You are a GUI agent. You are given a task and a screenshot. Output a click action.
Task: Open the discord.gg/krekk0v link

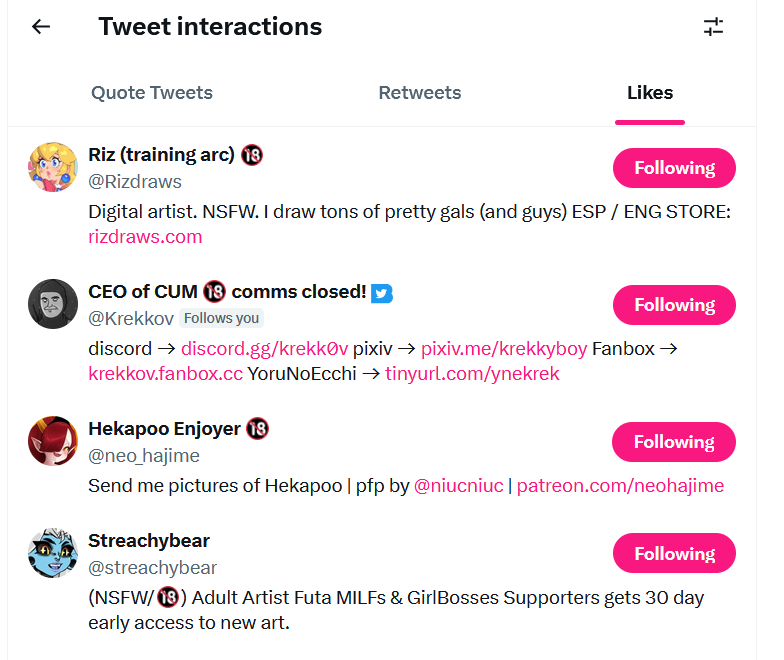click(x=264, y=349)
